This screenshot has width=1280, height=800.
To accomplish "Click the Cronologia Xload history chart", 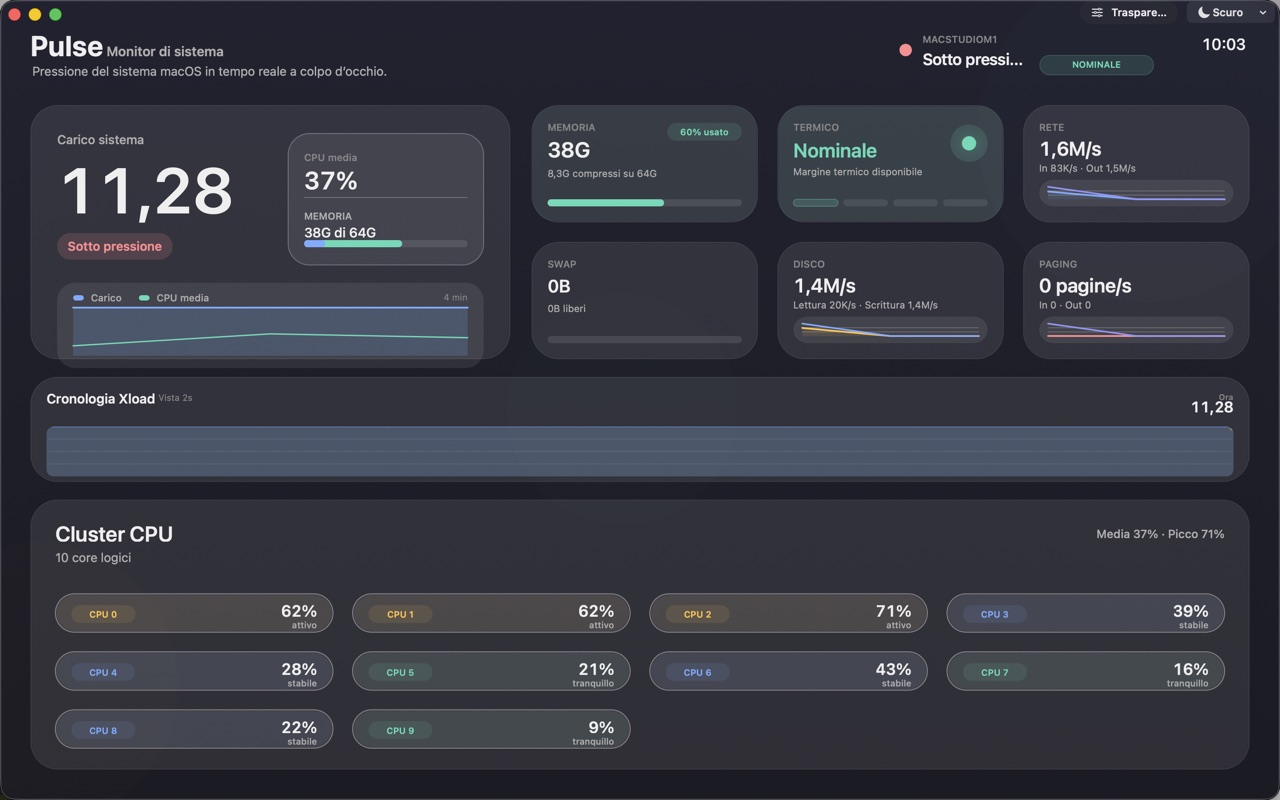I will click(x=639, y=451).
